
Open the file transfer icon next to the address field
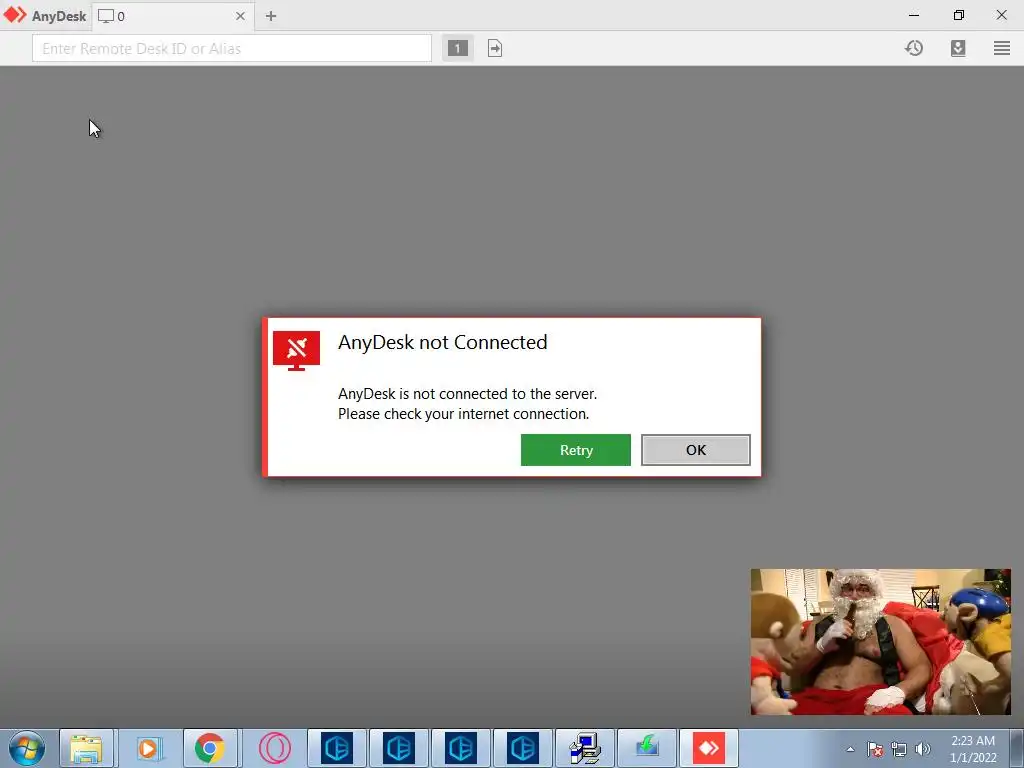tap(495, 48)
